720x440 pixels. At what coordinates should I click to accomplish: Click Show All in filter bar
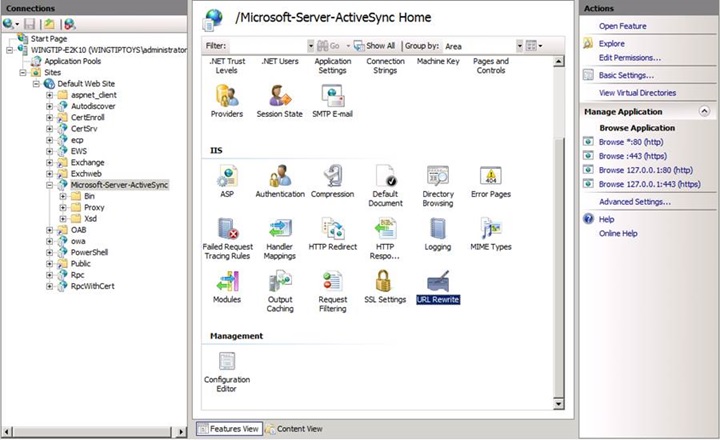(x=374, y=46)
